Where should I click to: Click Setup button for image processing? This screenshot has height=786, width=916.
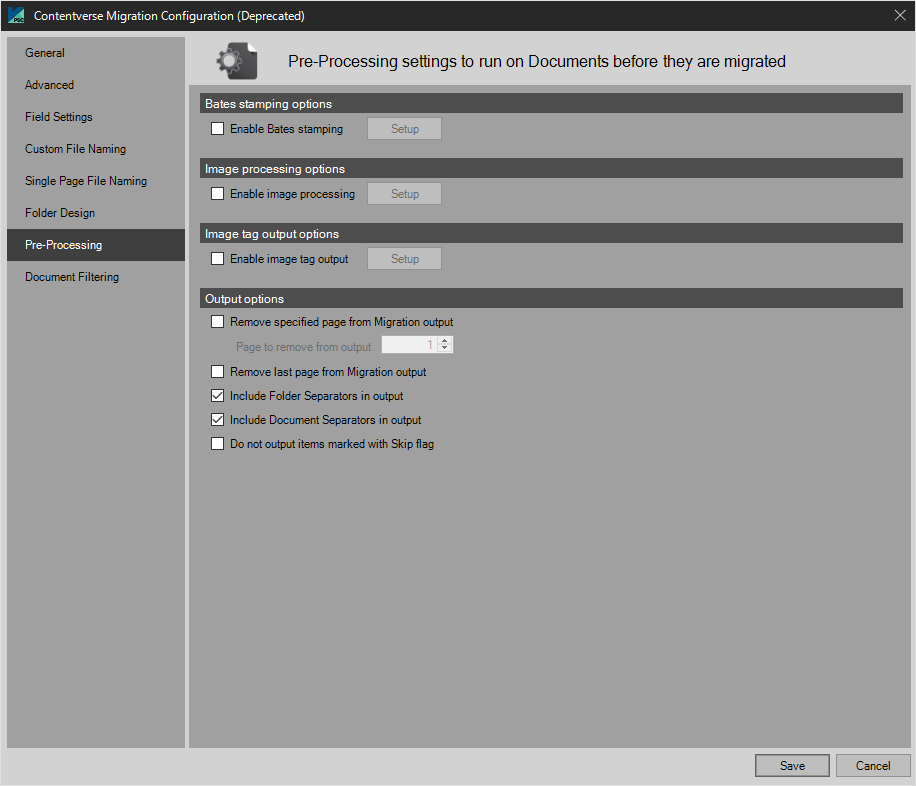pyautogui.click(x=404, y=193)
